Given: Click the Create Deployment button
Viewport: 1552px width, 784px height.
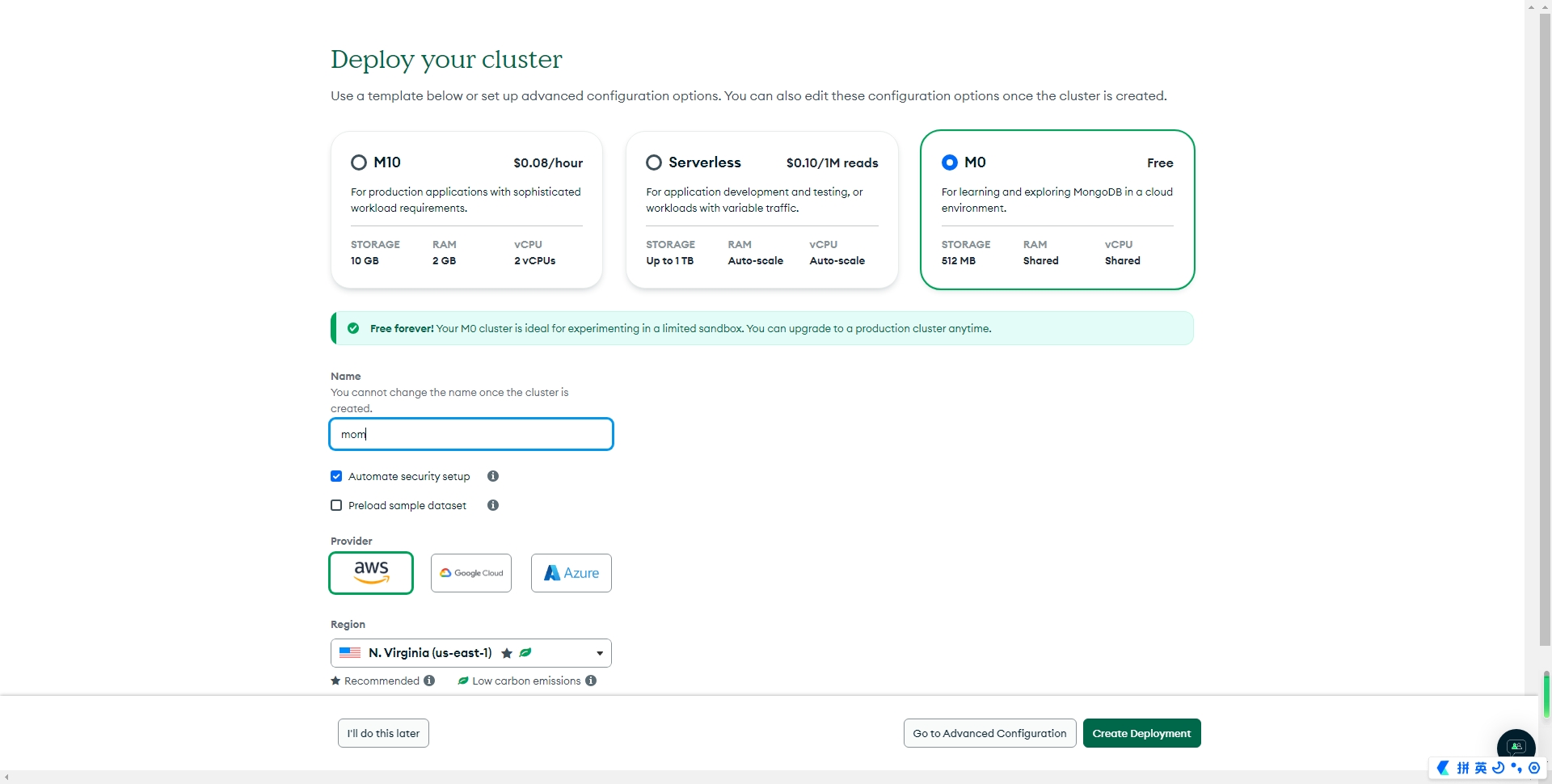Looking at the screenshot, I should point(1141,733).
